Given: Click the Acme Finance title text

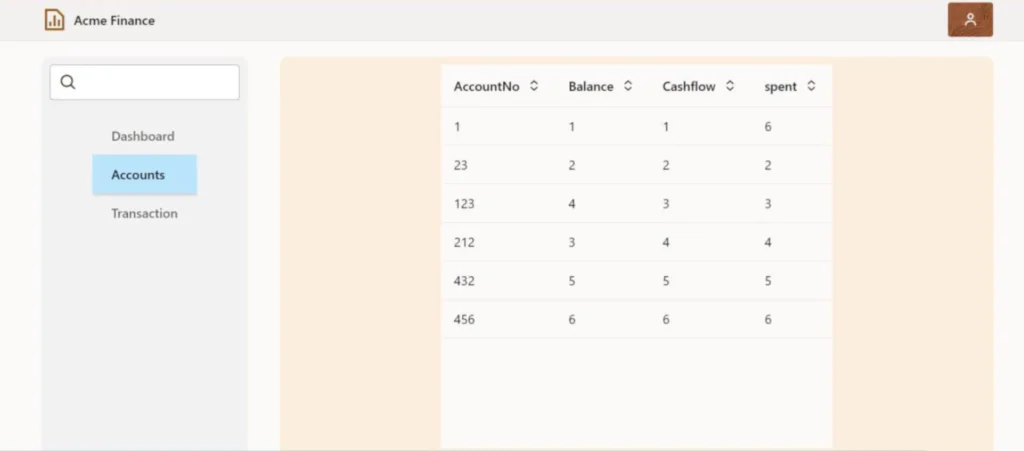Looking at the screenshot, I should (x=114, y=20).
